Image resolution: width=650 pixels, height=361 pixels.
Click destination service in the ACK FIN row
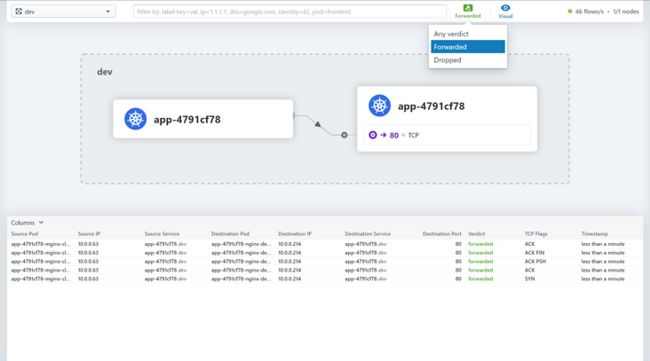click(x=365, y=252)
